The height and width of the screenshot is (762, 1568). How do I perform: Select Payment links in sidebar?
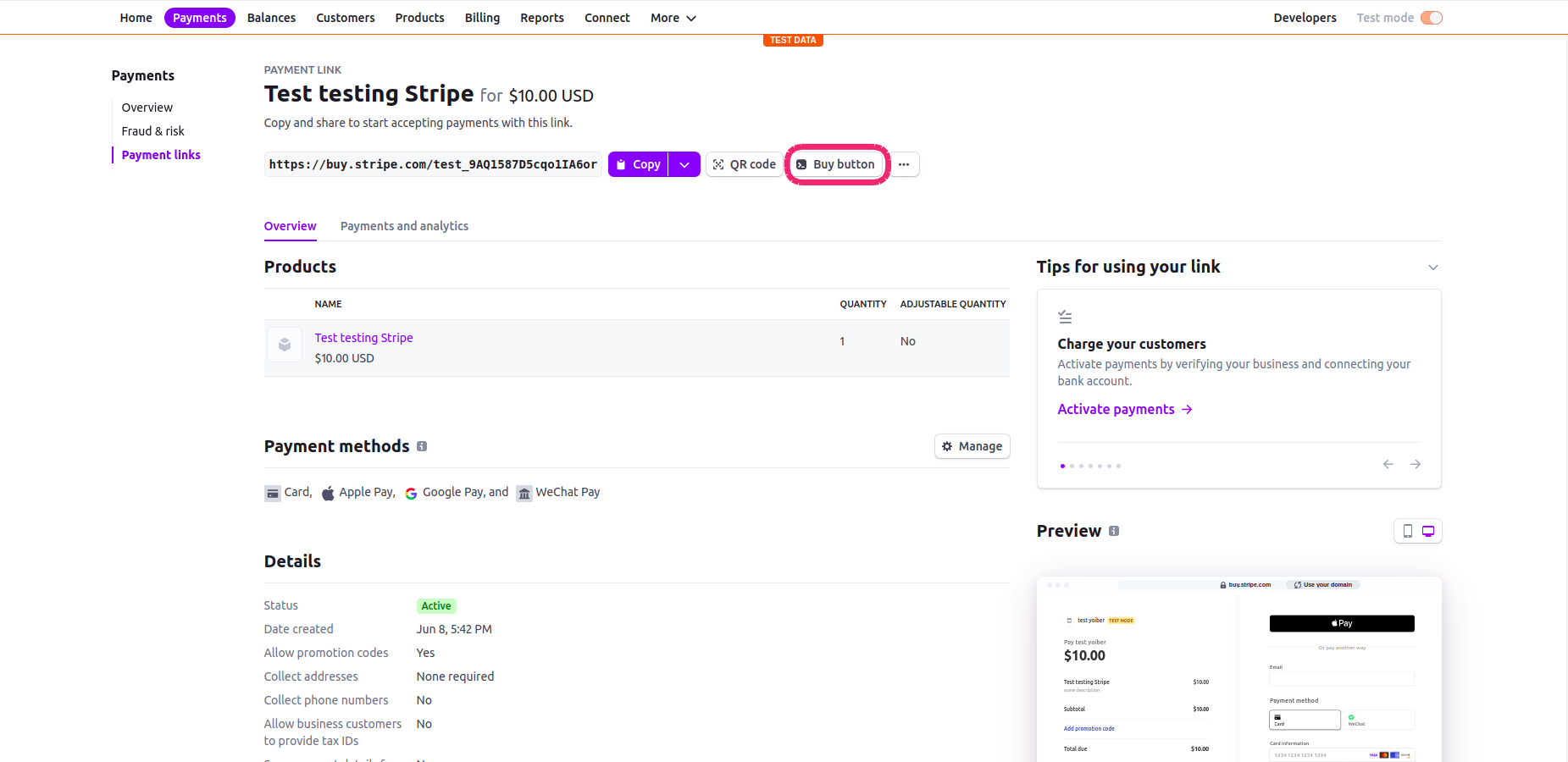[x=161, y=155]
